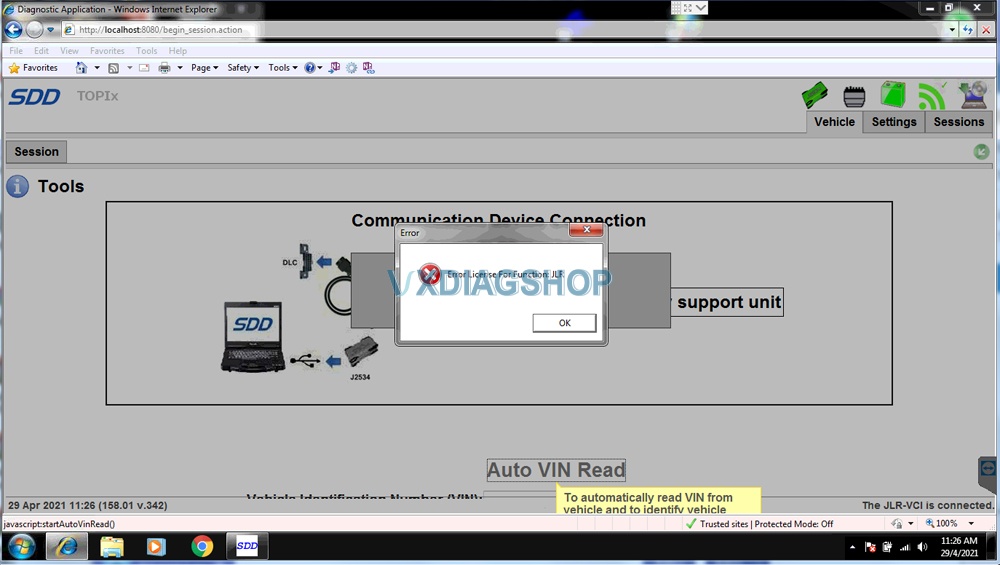Open the address bar history dropdown
The width and height of the screenshot is (1000, 565).
click(x=952, y=29)
